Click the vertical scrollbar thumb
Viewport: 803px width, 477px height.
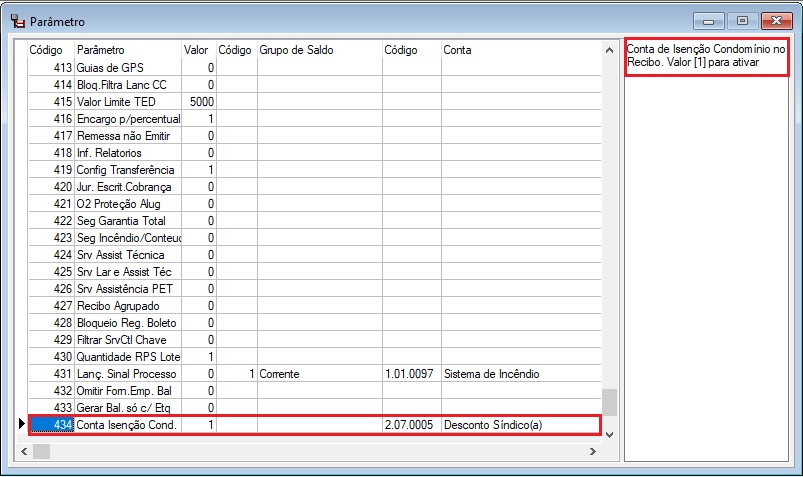609,402
